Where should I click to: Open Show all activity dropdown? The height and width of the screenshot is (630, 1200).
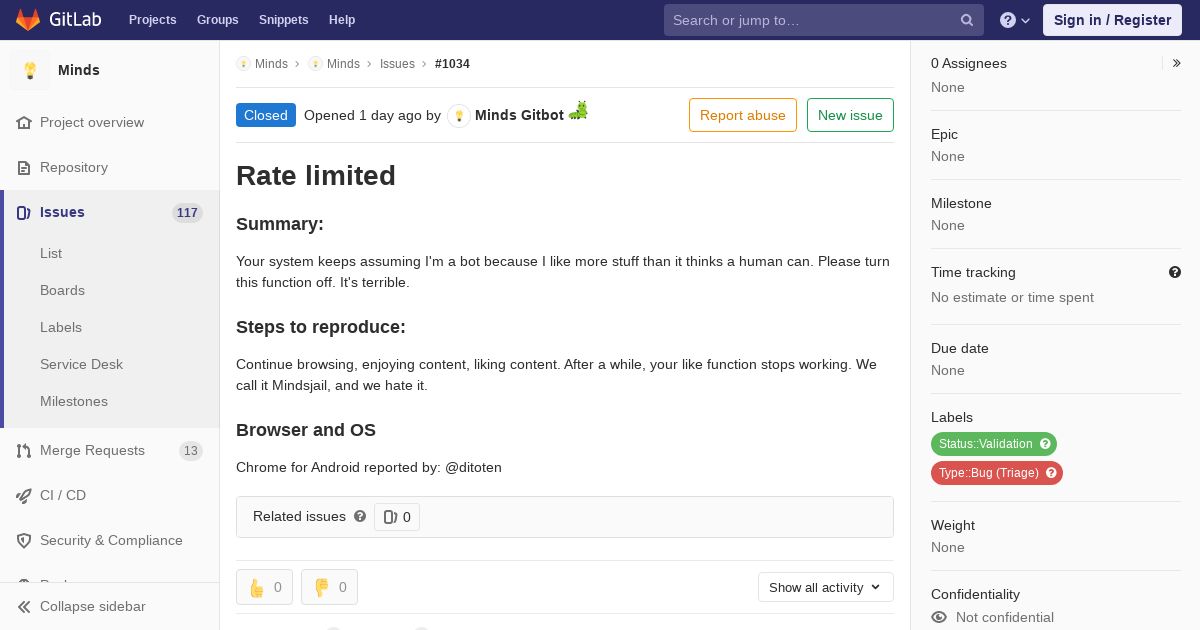pyautogui.click(x=826, y=587)
